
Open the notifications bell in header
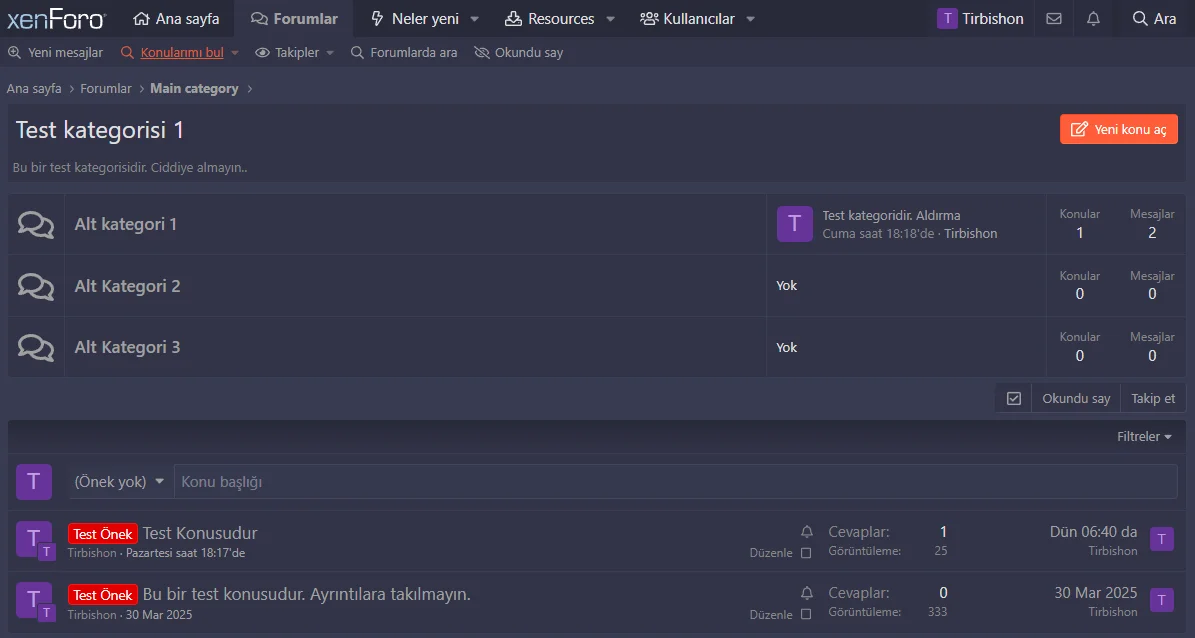1093,18
